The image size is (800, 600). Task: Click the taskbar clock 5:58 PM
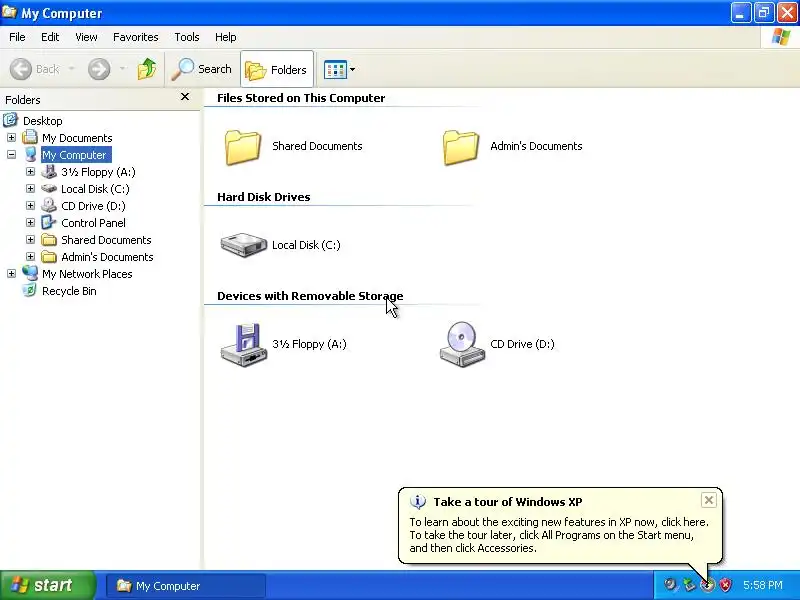(x=763, y=585)
